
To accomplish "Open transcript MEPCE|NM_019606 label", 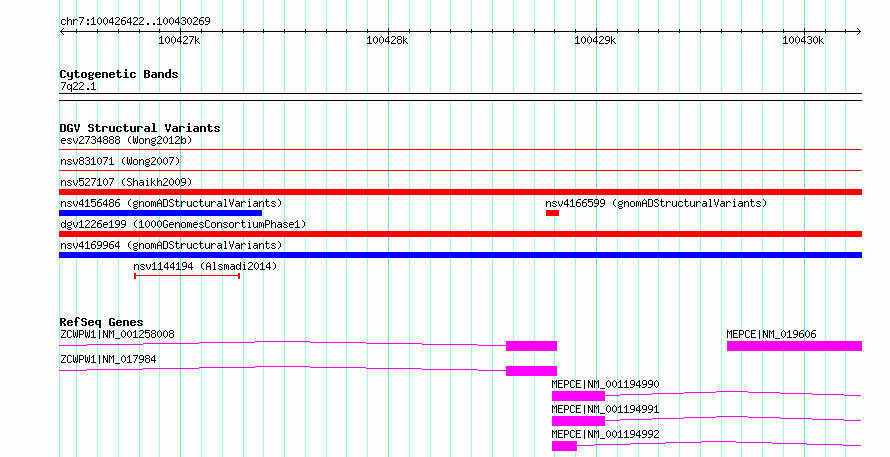I will click(771, 334).
